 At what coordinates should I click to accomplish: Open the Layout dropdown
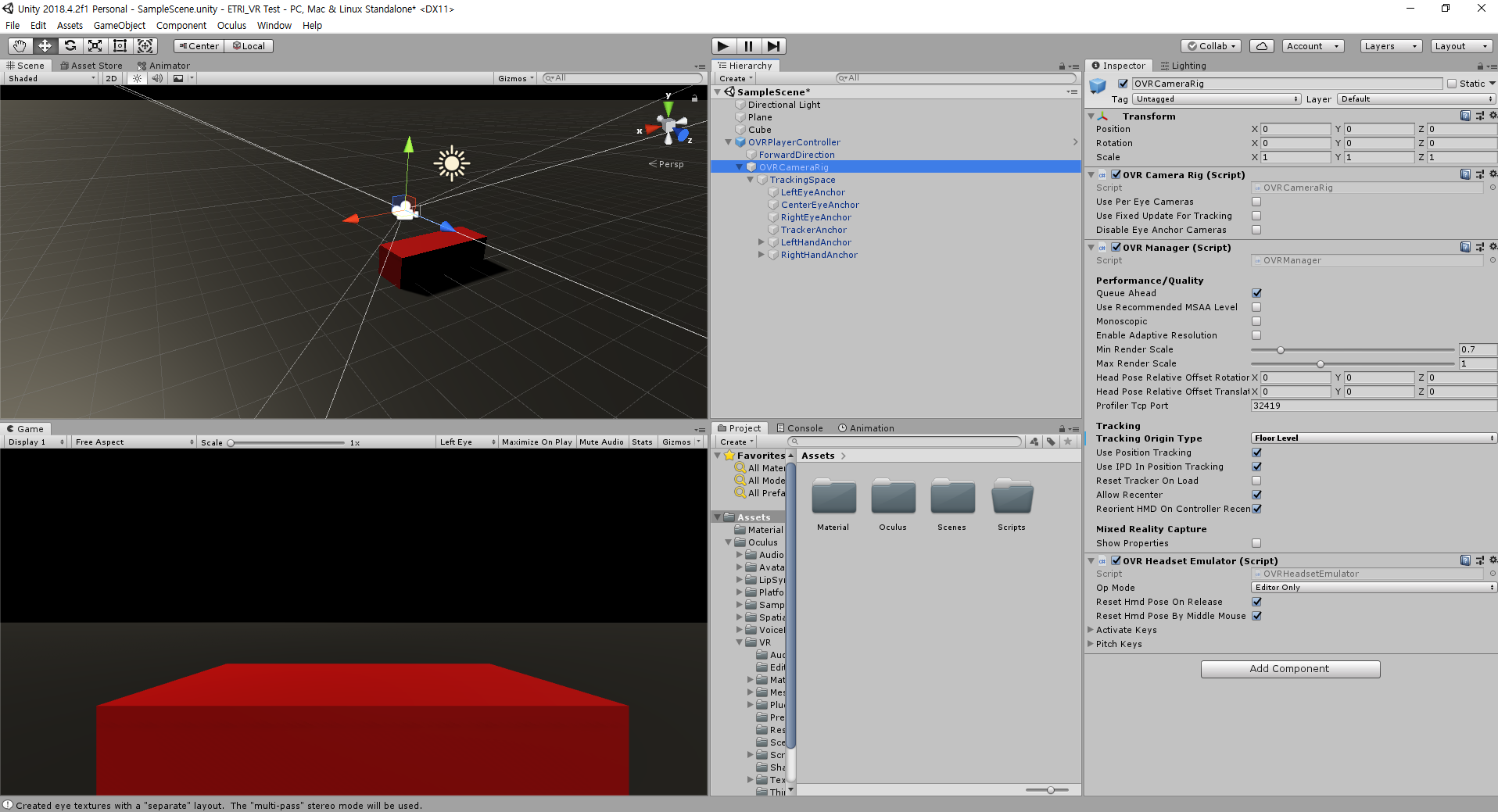coord(1460,46)
